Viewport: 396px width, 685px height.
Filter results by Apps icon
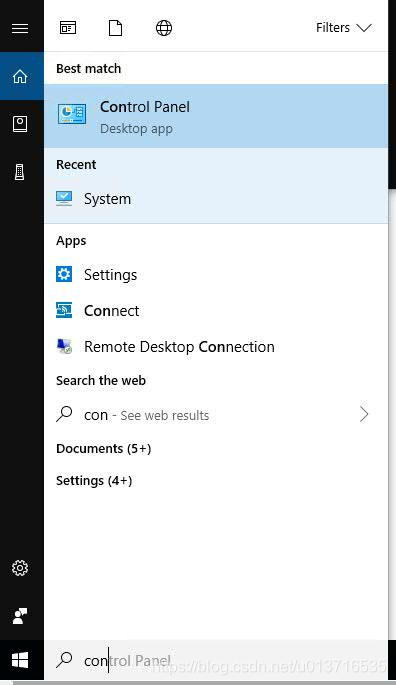point(68,28)
